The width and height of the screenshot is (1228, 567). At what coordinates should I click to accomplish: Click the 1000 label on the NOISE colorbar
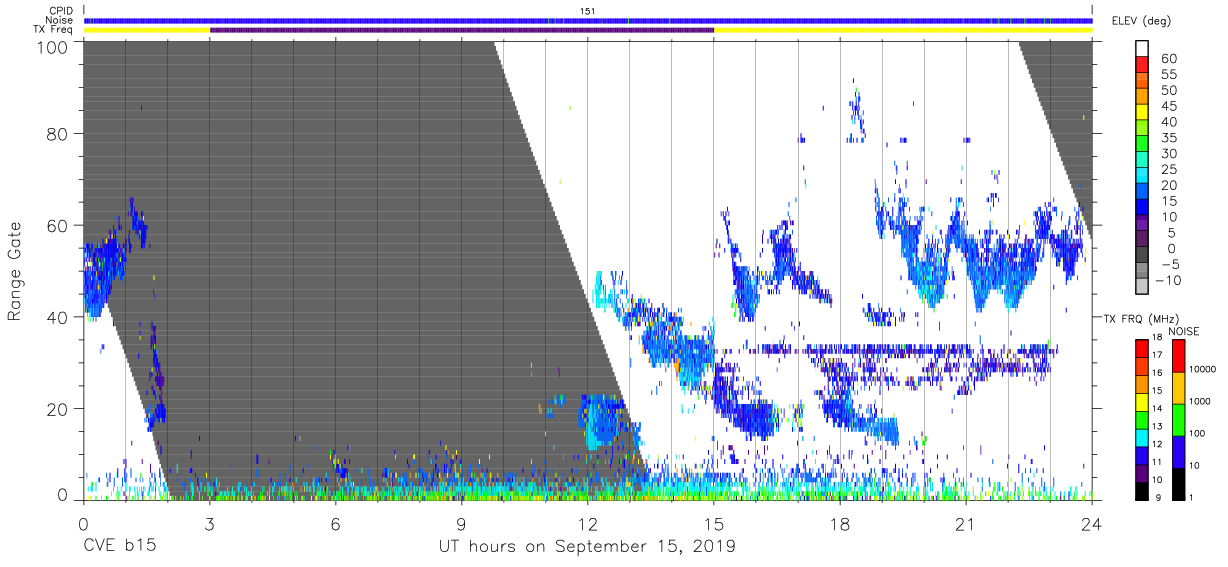point(1201,402)
